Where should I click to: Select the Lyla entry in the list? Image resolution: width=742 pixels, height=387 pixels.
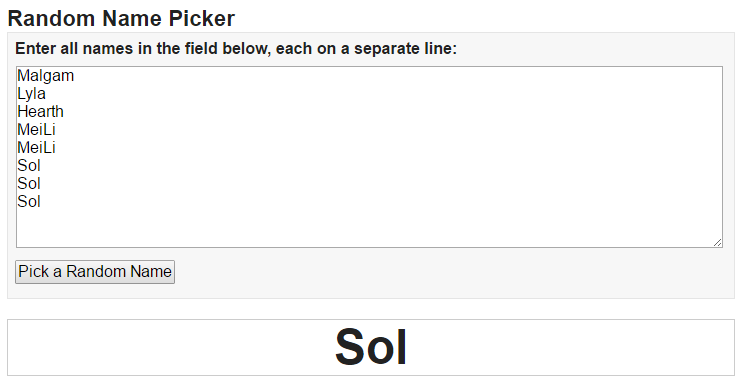coord(31,94)
